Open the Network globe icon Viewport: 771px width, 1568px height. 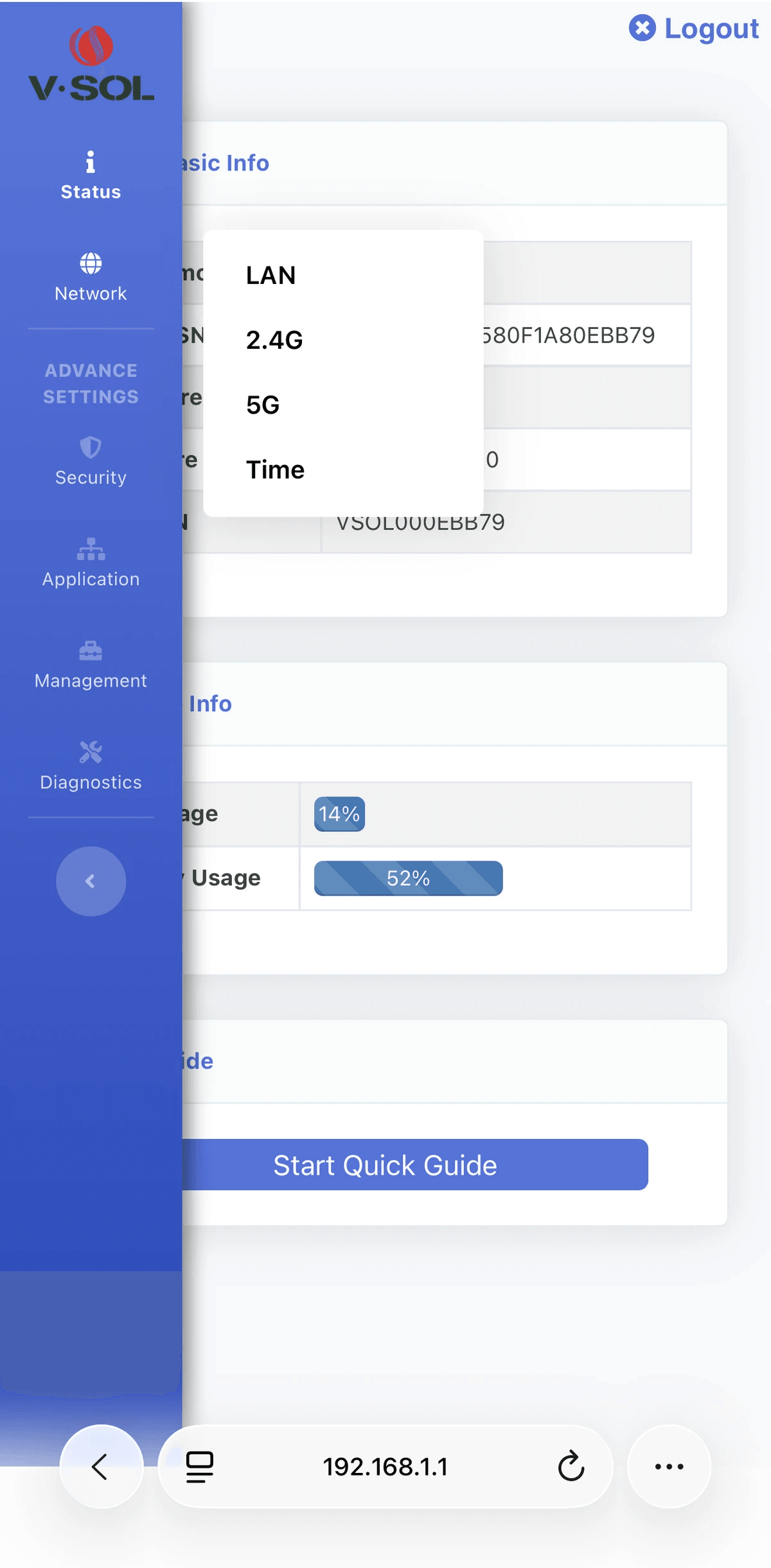tap(91, 263)
